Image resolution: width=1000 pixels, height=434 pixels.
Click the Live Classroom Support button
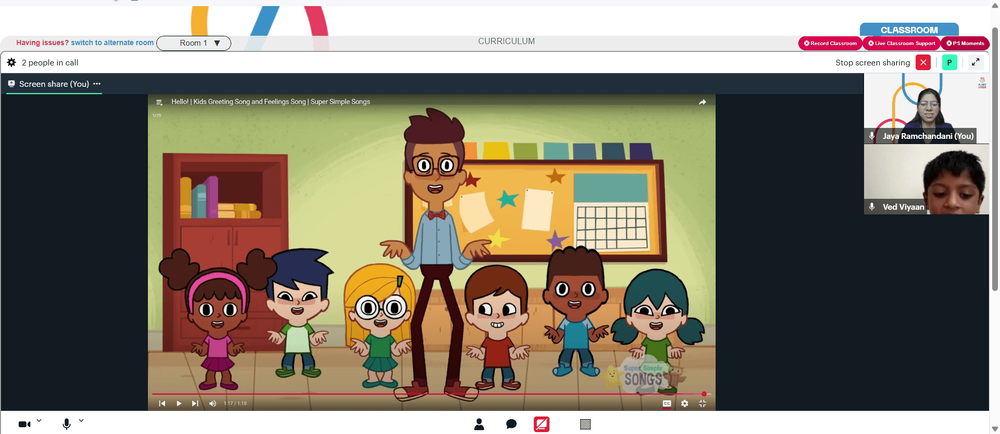(901, 43)
